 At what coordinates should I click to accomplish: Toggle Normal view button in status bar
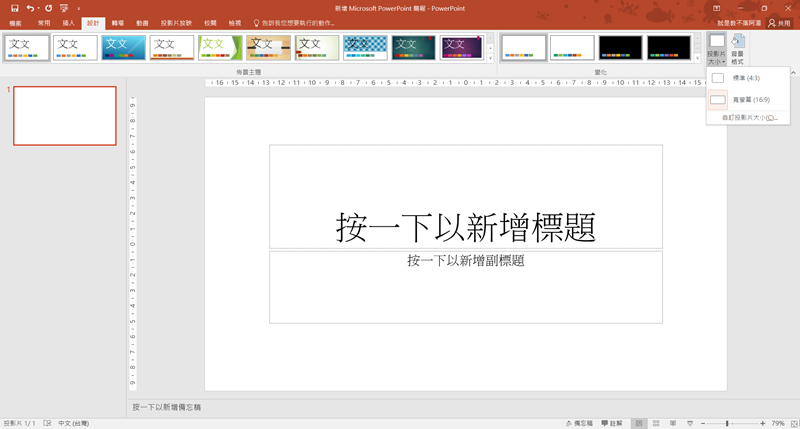639,423
